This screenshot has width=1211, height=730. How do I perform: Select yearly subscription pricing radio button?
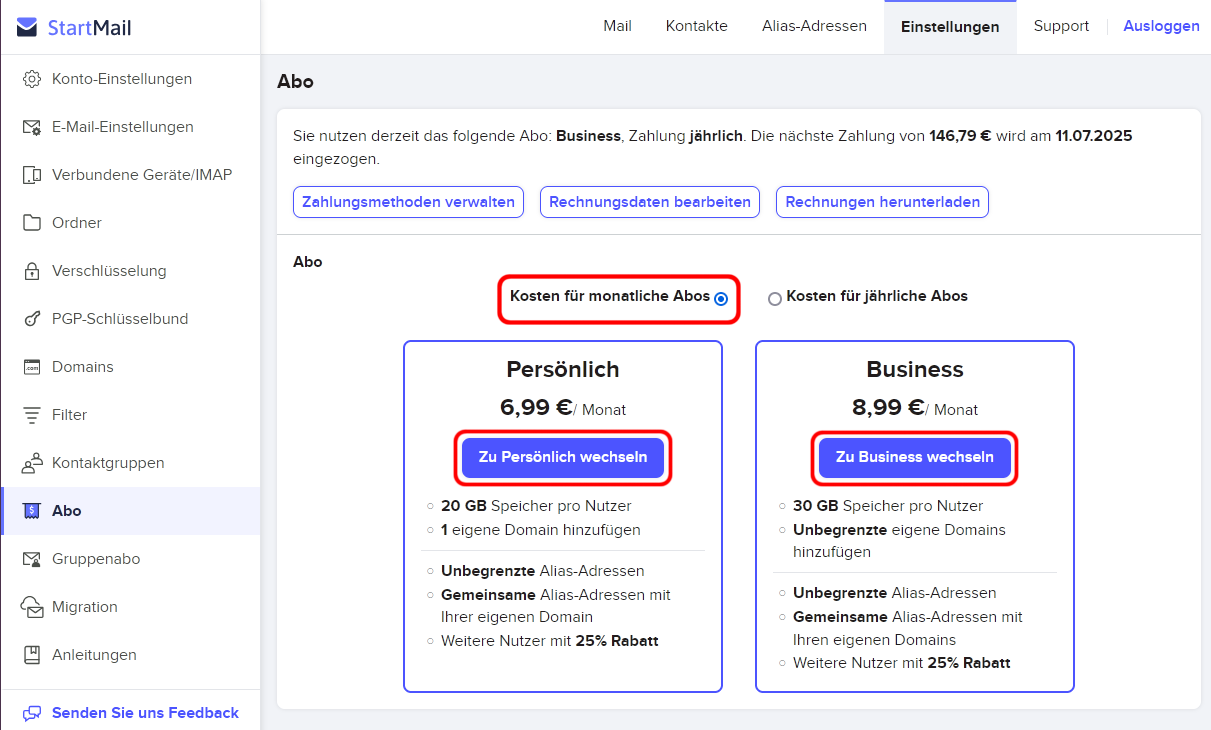pos(775,298)
